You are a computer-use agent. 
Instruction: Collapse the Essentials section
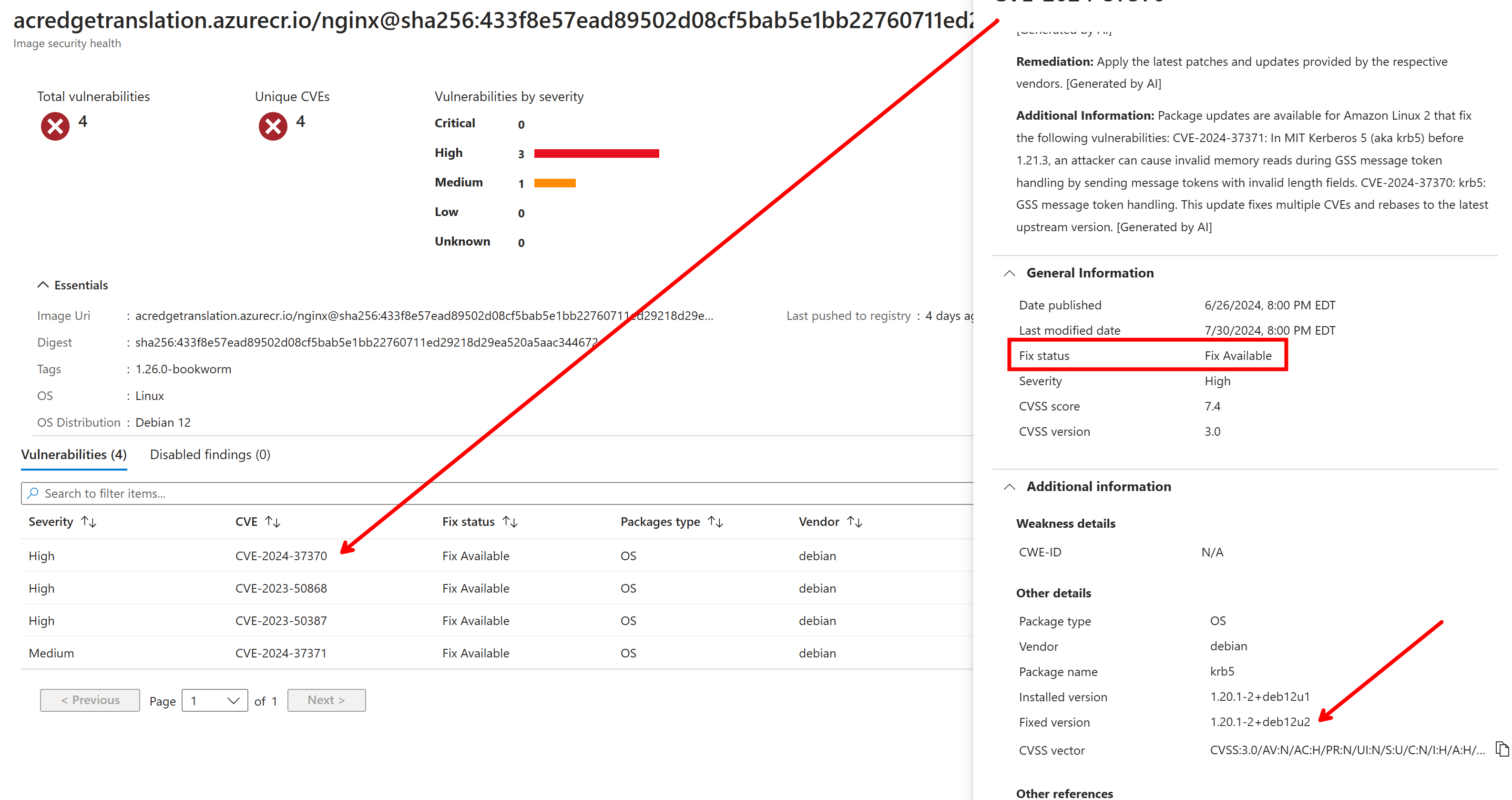(x=43, y=285)
